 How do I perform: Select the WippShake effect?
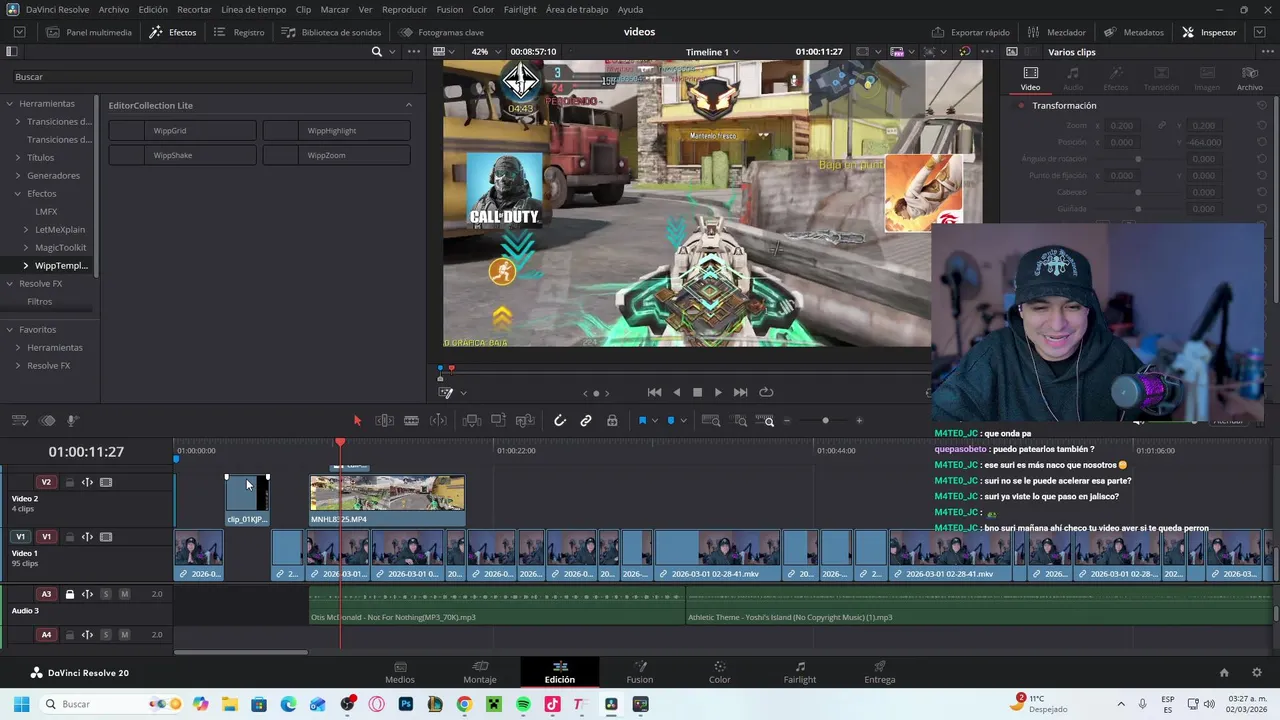pyautogui.click(x=183, y=155)
